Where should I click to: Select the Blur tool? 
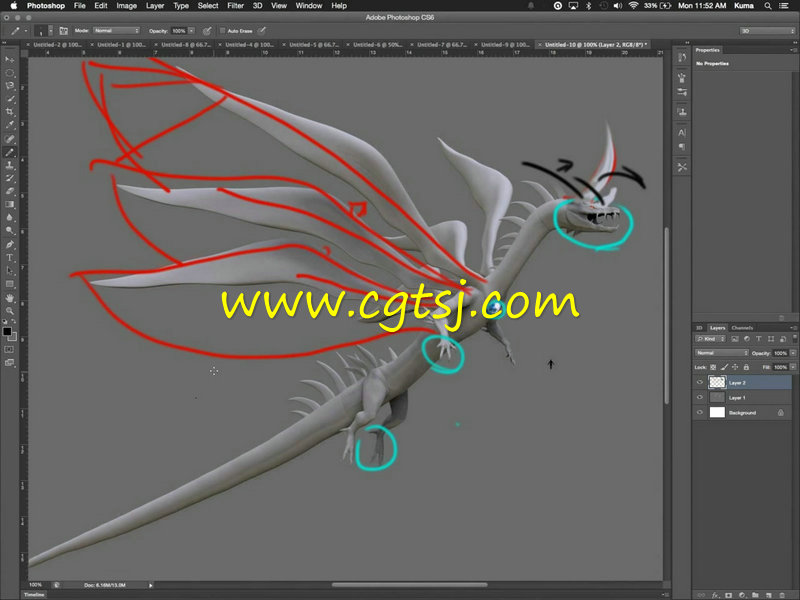click(9, 218)
